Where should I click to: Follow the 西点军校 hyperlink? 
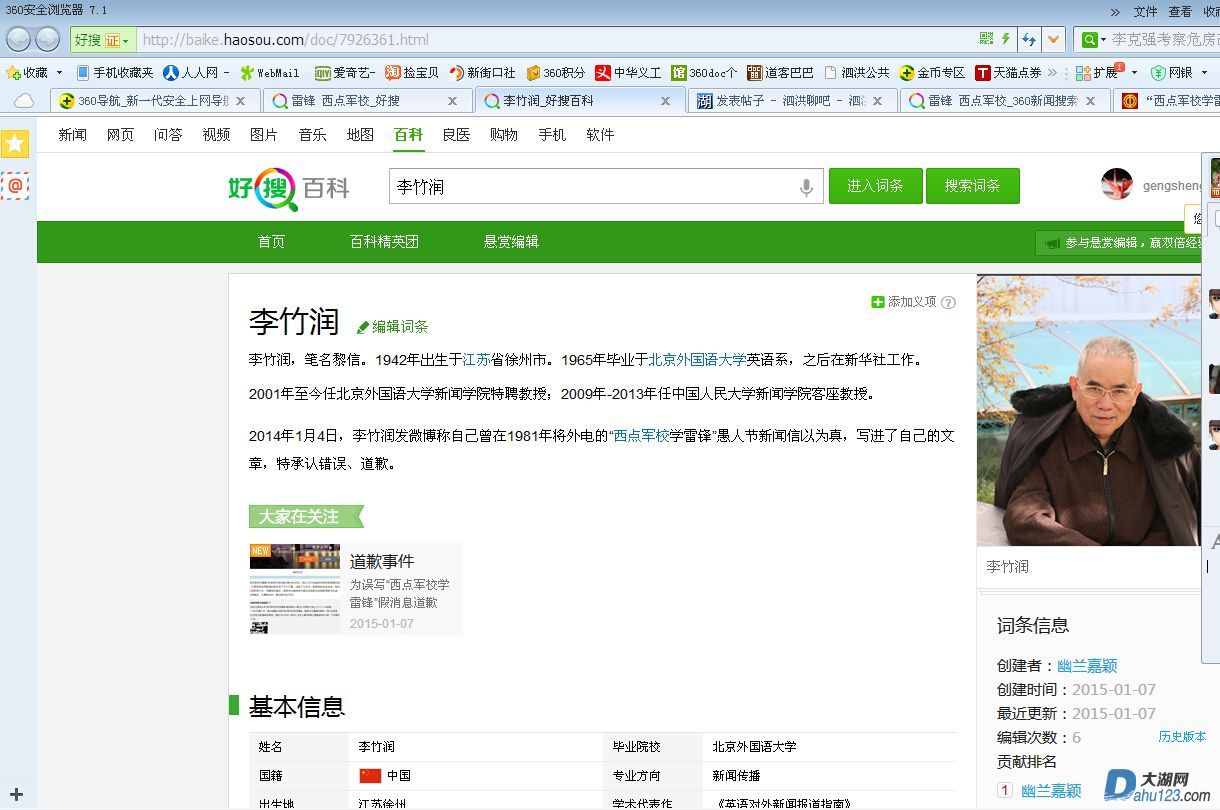(x=641, y=436)
